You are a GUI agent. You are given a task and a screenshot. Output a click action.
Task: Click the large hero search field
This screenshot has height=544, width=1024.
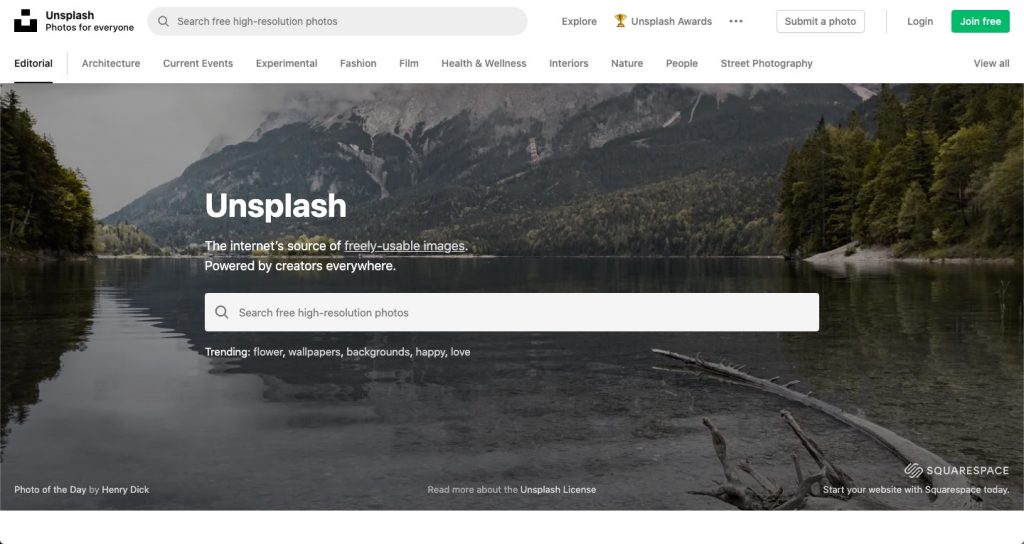[x=512, y=312]
